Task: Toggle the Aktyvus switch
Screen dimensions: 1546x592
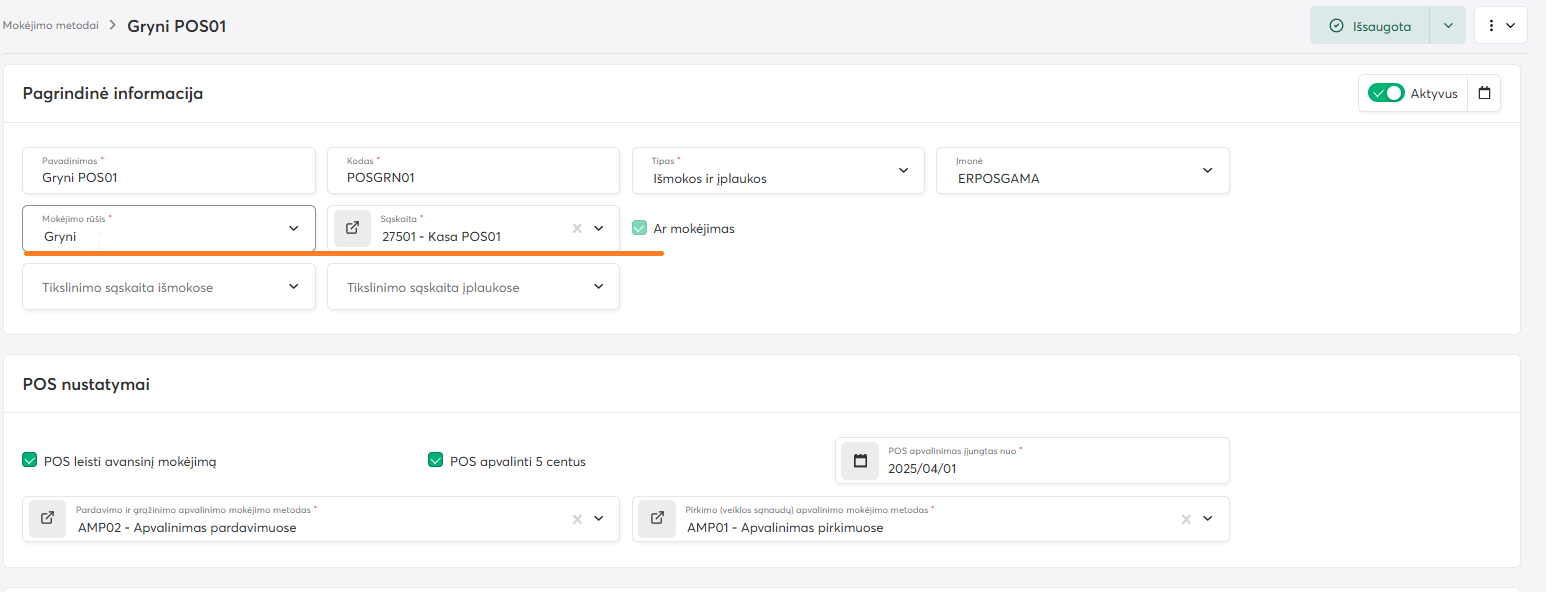Action: (x=1386, y=93)
